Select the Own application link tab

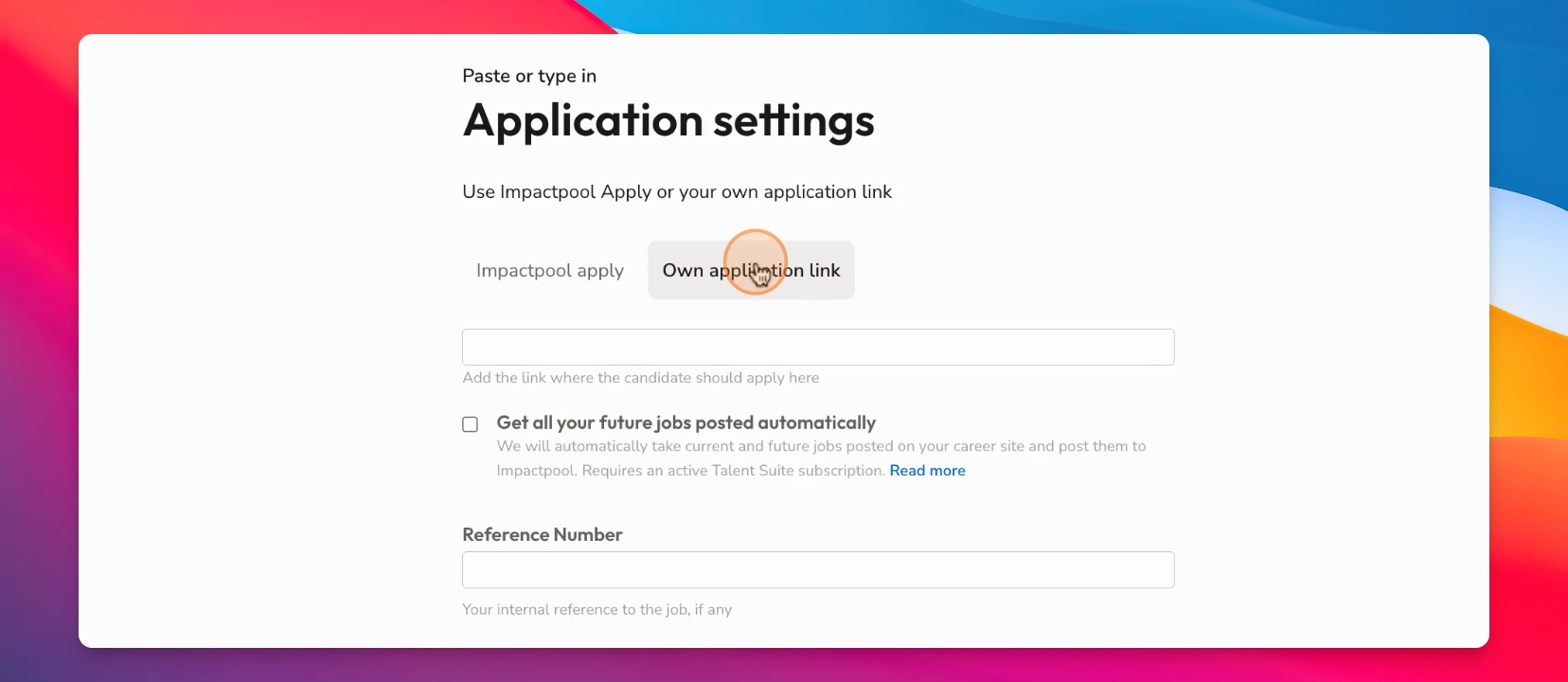751,271
